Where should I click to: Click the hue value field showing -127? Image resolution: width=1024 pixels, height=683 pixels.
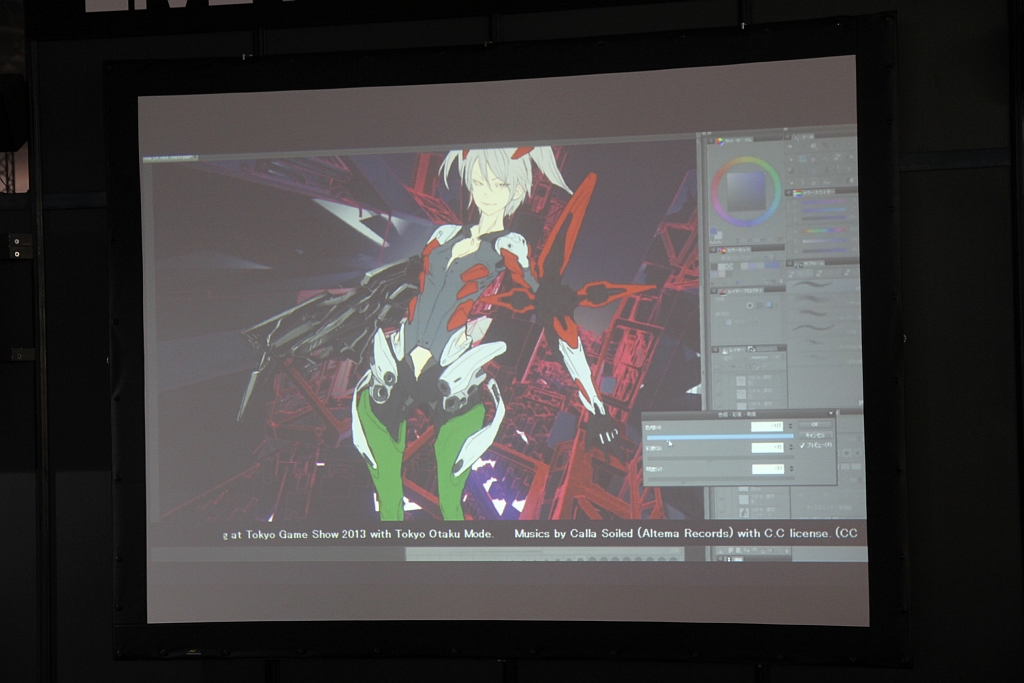[x=767, y=426]
